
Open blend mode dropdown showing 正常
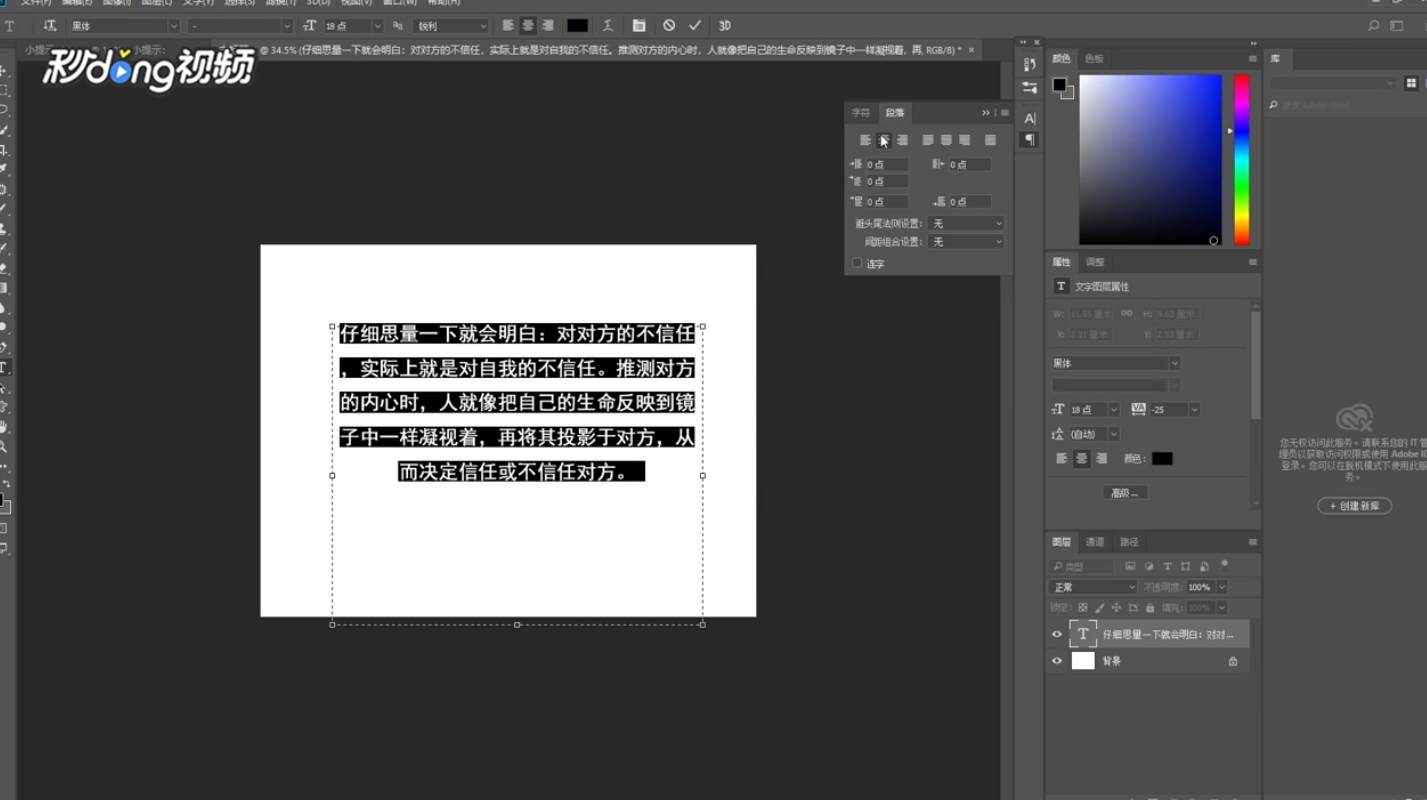(x=1093, y=588)
